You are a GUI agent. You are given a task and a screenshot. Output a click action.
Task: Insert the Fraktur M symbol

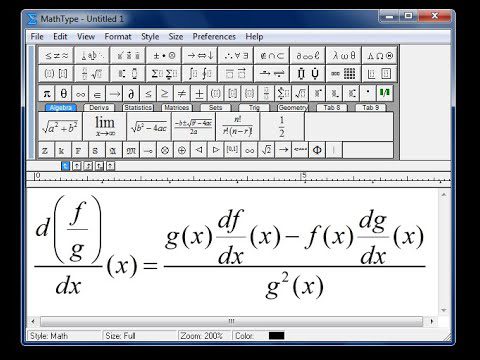(x=131, y=150)
